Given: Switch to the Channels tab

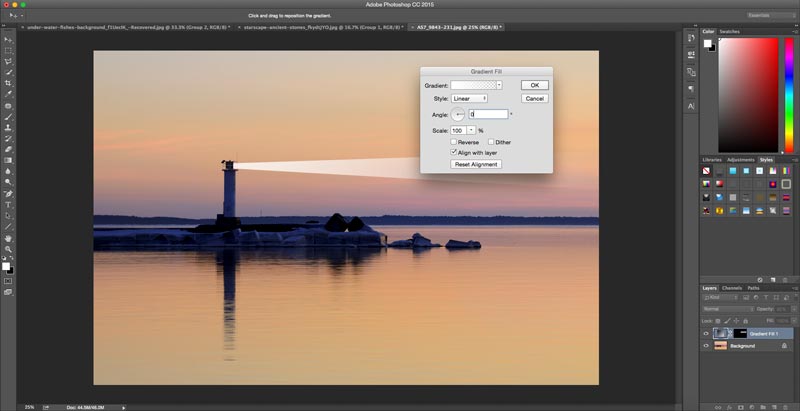Looking at the screenshot, I should click(x=732, y=288).
